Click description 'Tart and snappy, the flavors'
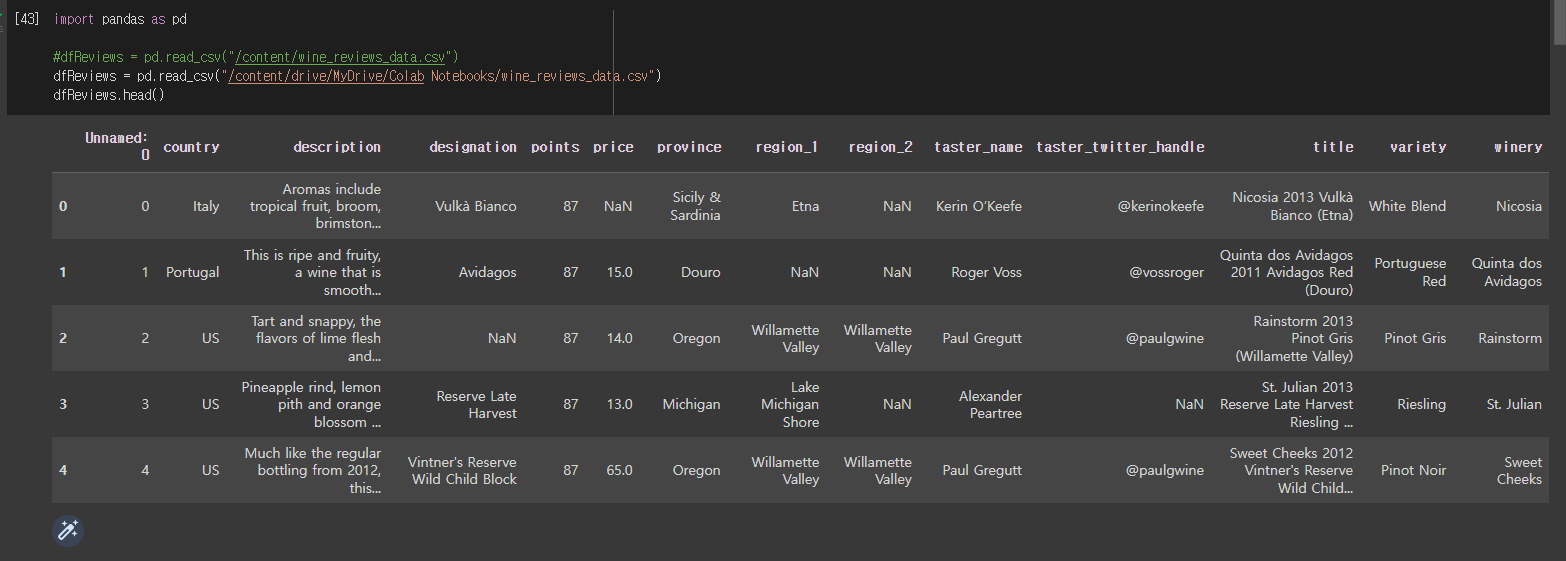The width and height of the screenshot is (1566, 561). click(x=316, y=338)
